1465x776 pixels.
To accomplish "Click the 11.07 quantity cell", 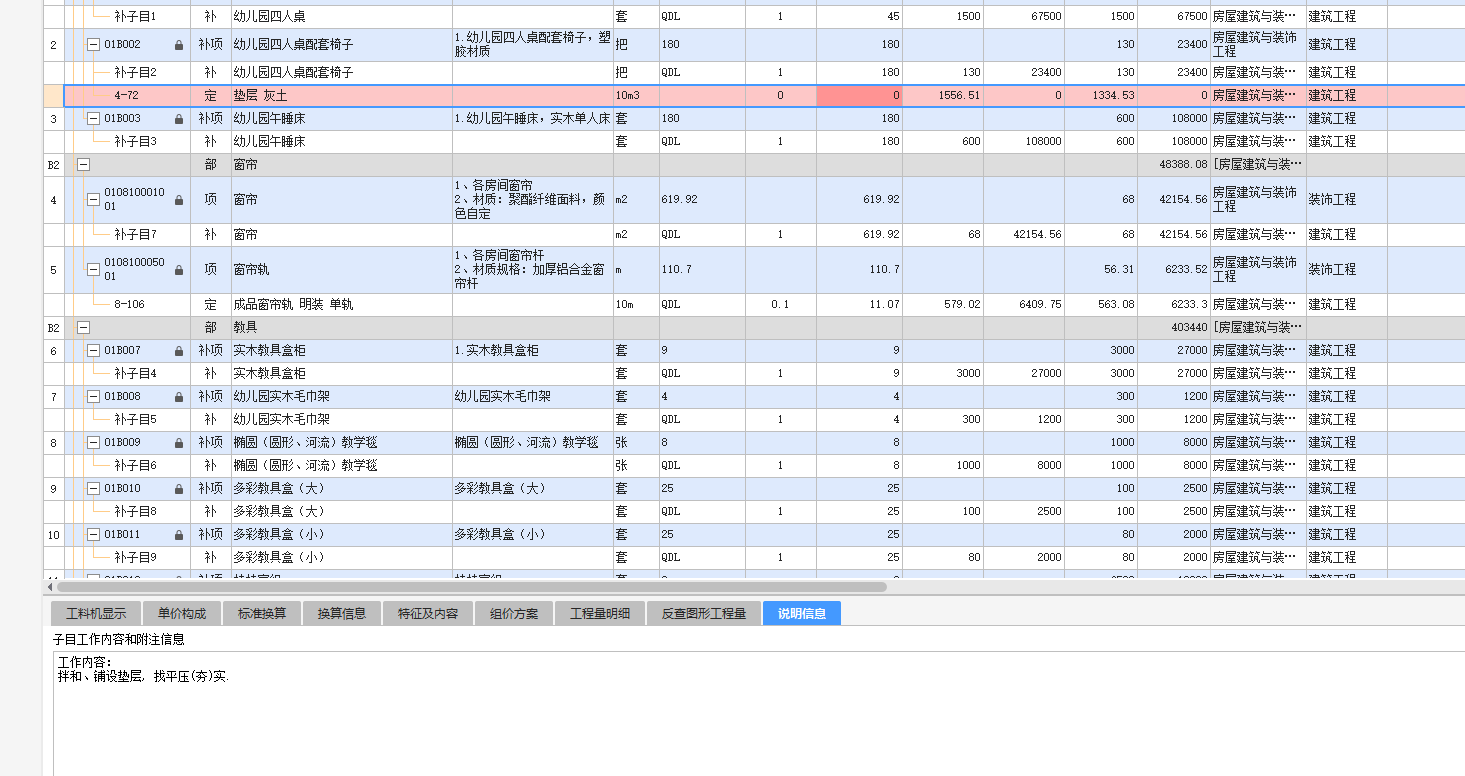I will point(859,305).
